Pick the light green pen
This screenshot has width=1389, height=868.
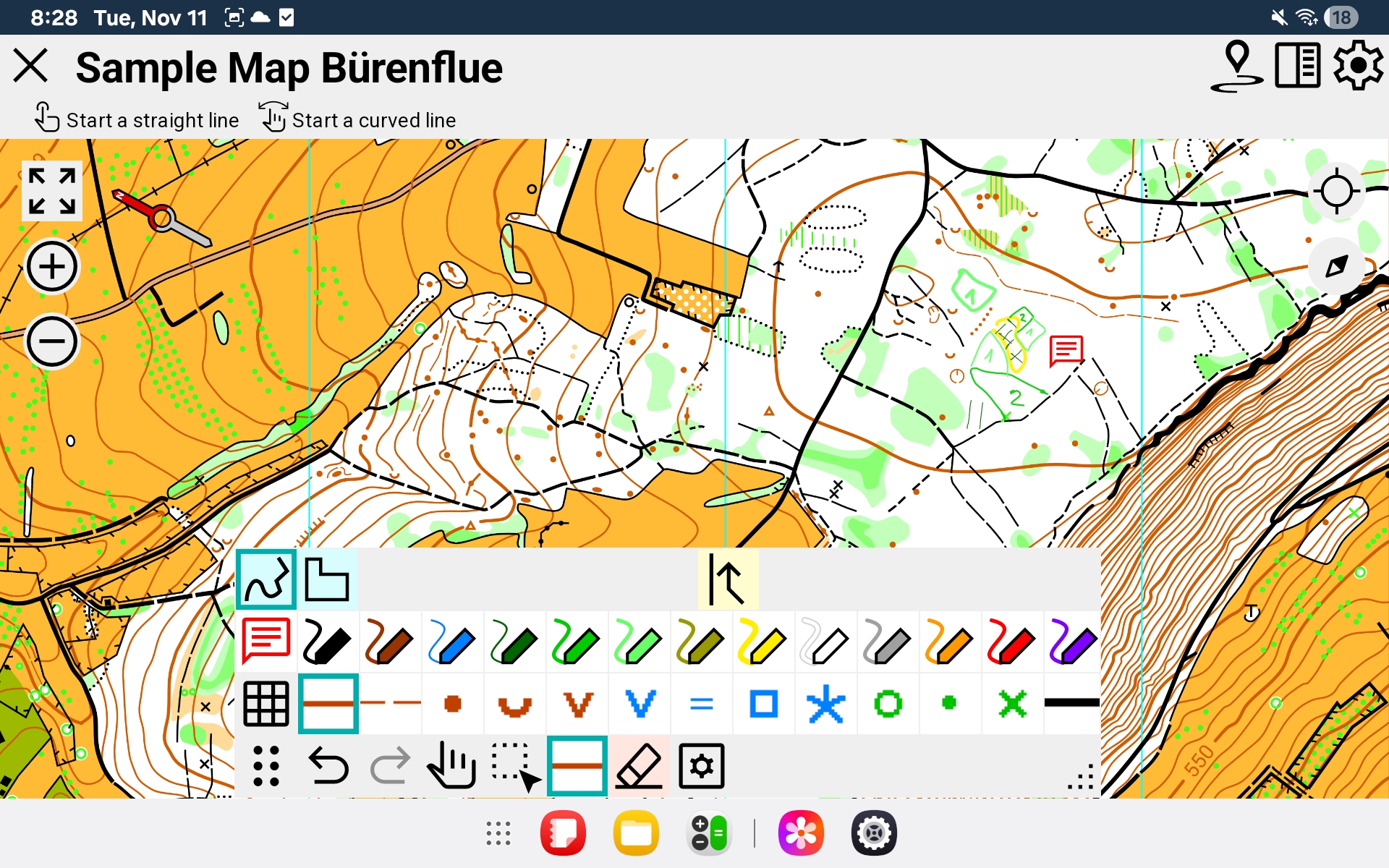(639, 641)
